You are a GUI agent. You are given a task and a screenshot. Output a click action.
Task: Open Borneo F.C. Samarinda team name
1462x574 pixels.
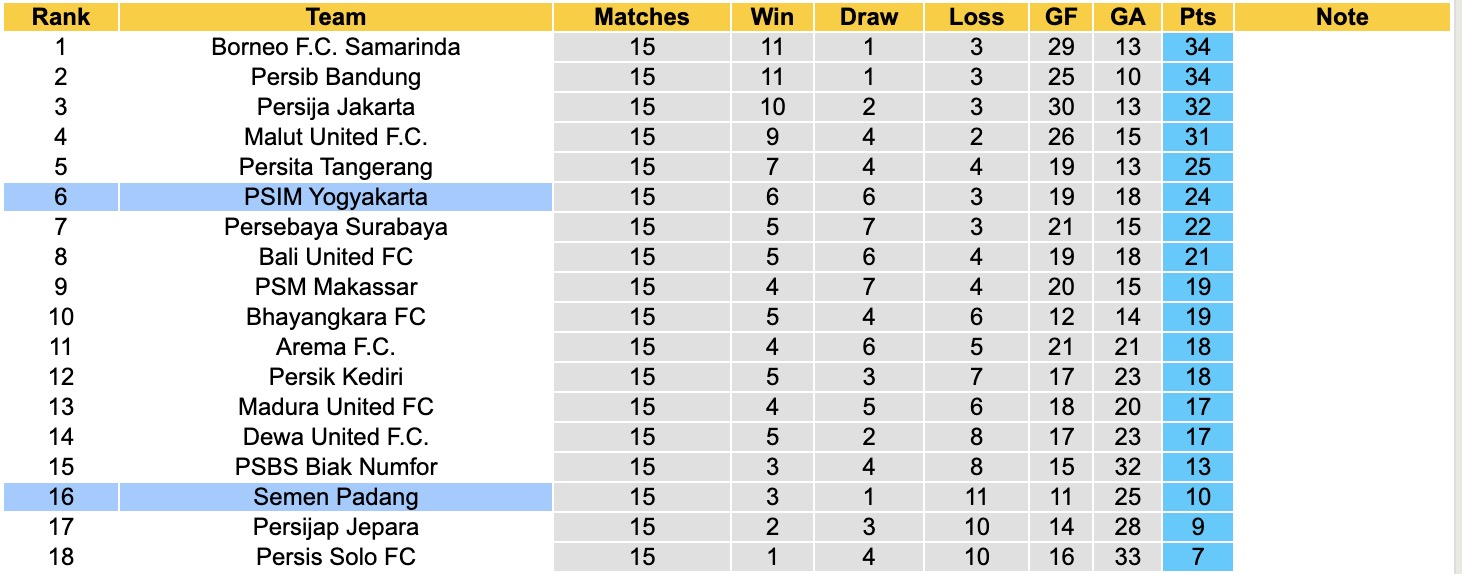(x=336, y=47)
